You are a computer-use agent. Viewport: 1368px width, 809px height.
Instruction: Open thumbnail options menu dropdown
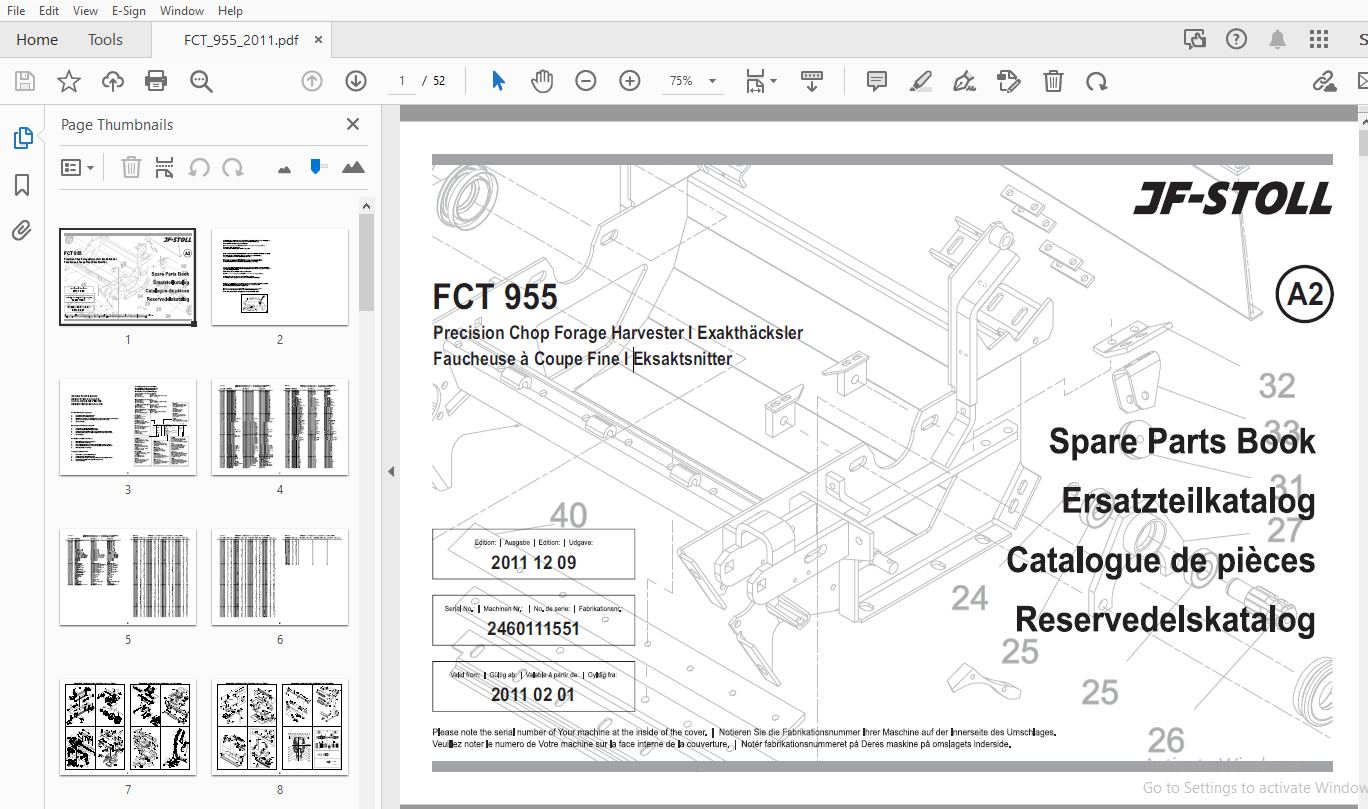click(78, 168)
